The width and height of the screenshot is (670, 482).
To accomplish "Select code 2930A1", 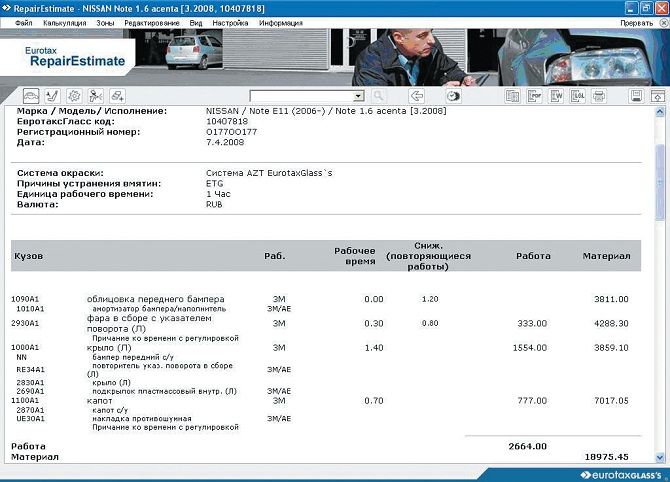I will coord(25,323).
